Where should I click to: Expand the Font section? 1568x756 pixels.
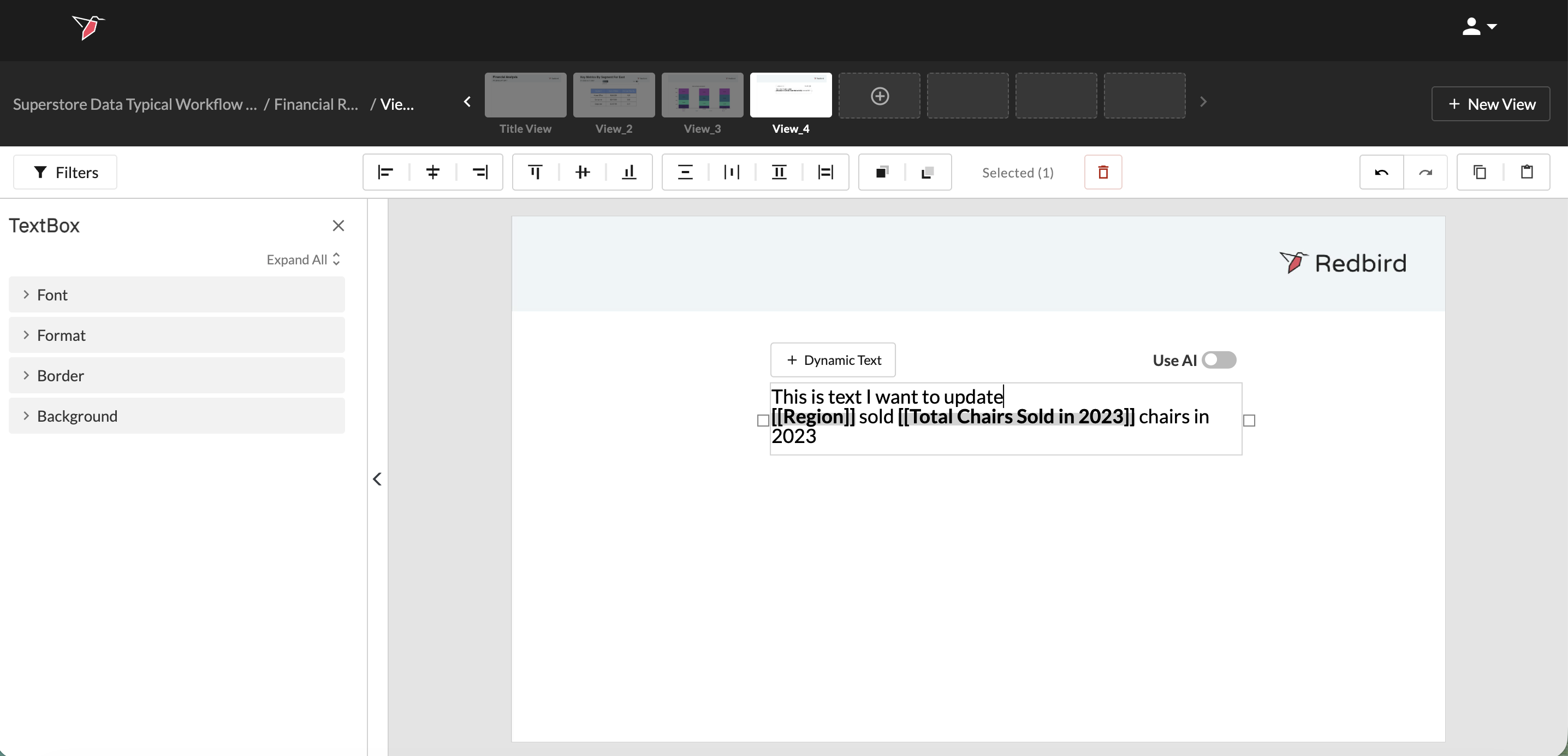coord(176,295)
